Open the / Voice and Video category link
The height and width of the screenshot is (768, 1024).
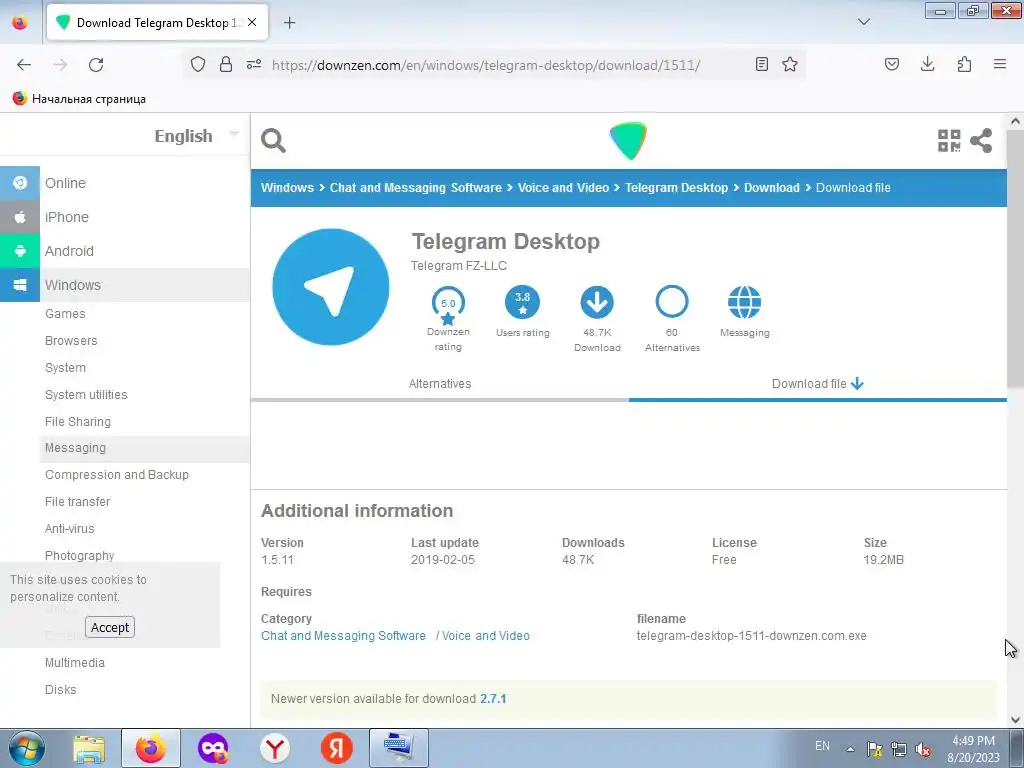pyautogui.click(x=483, y=635)
